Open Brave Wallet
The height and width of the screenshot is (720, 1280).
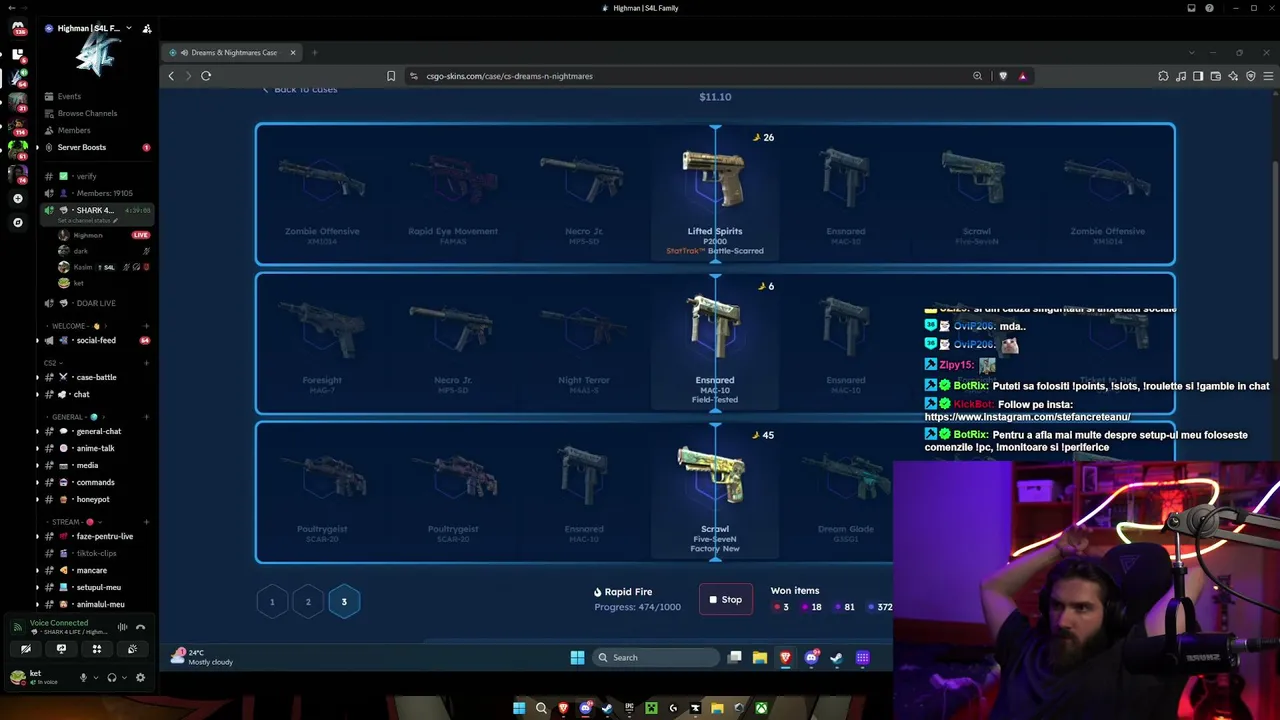(1215, 76)
